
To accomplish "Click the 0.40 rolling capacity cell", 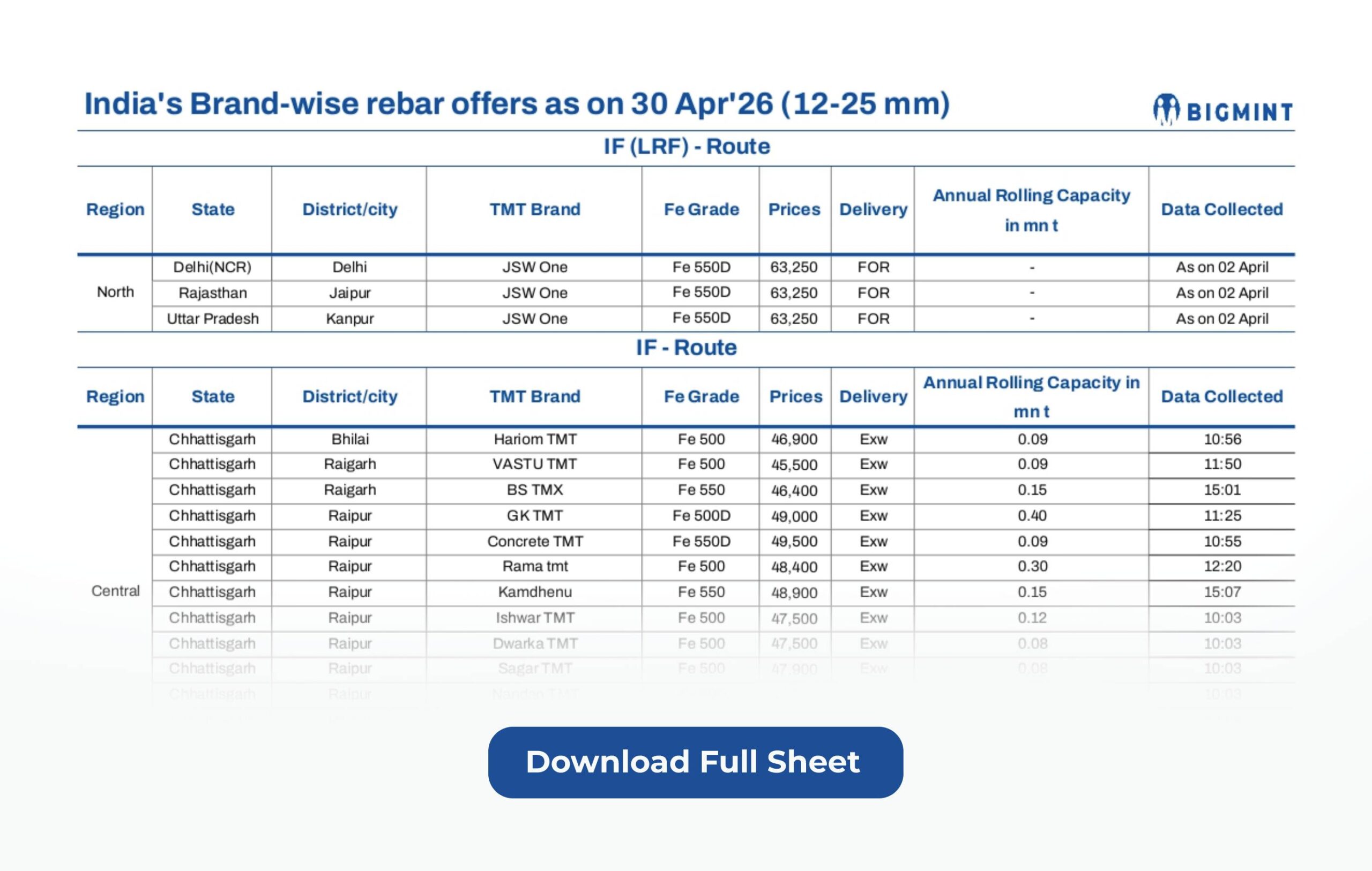I will pyautogui.click(x=1031, y=515).
